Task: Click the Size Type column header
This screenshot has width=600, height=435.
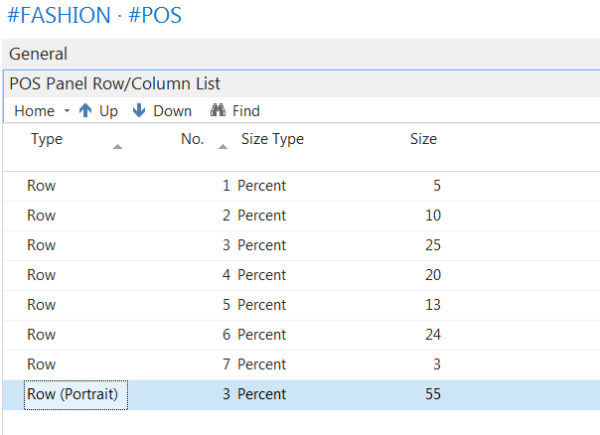Action: (272, 140)
